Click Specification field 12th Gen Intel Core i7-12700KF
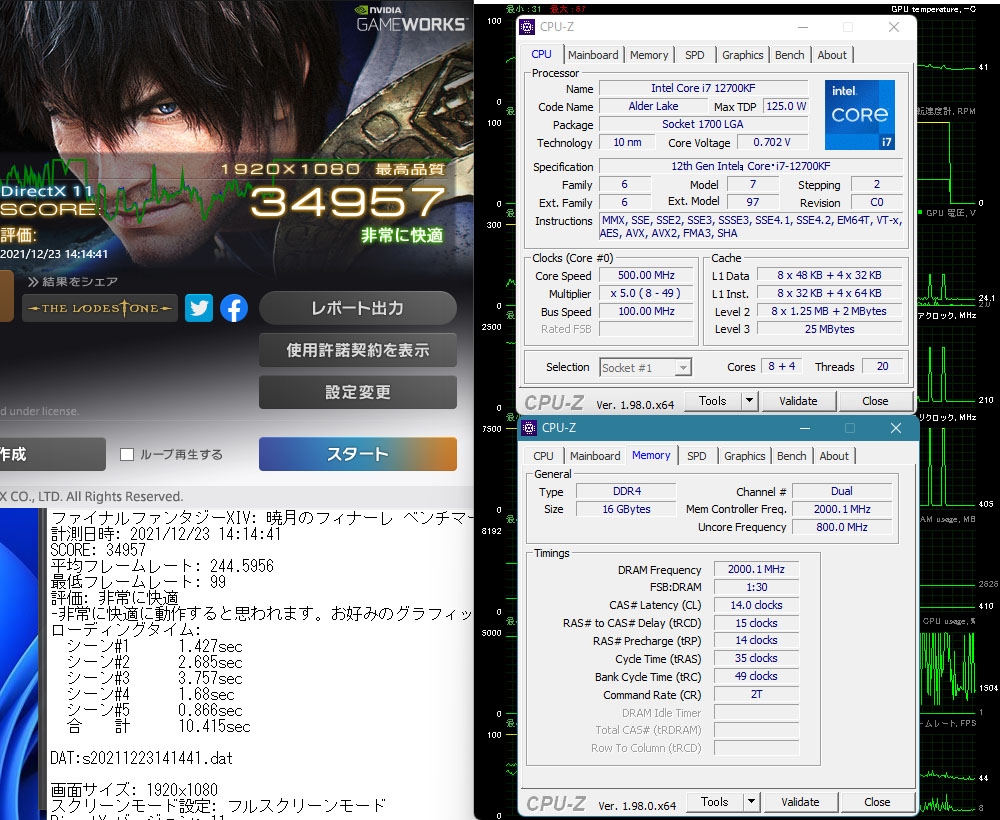The image size is (1000, 820). [x=751, y=166]
